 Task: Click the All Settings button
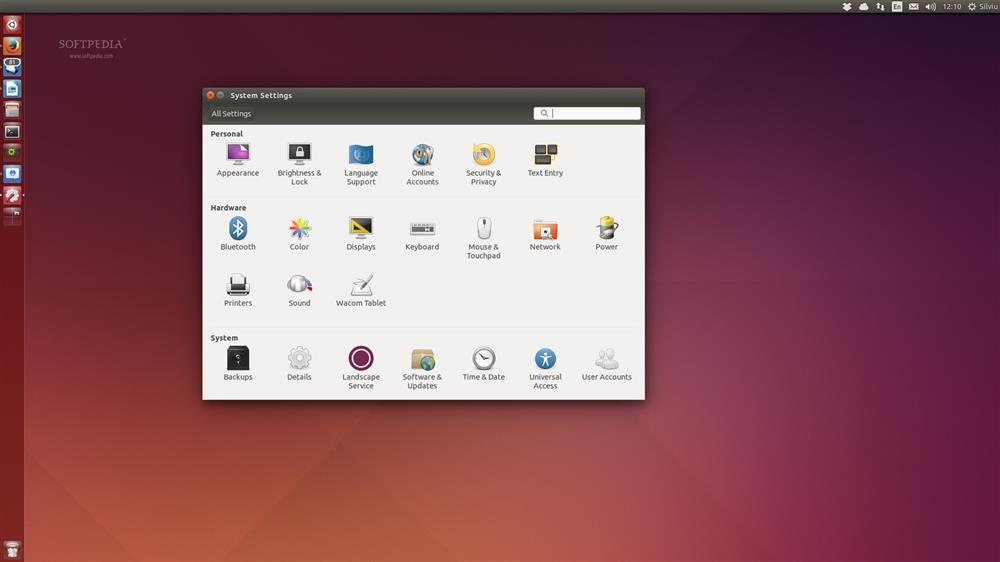231,114
